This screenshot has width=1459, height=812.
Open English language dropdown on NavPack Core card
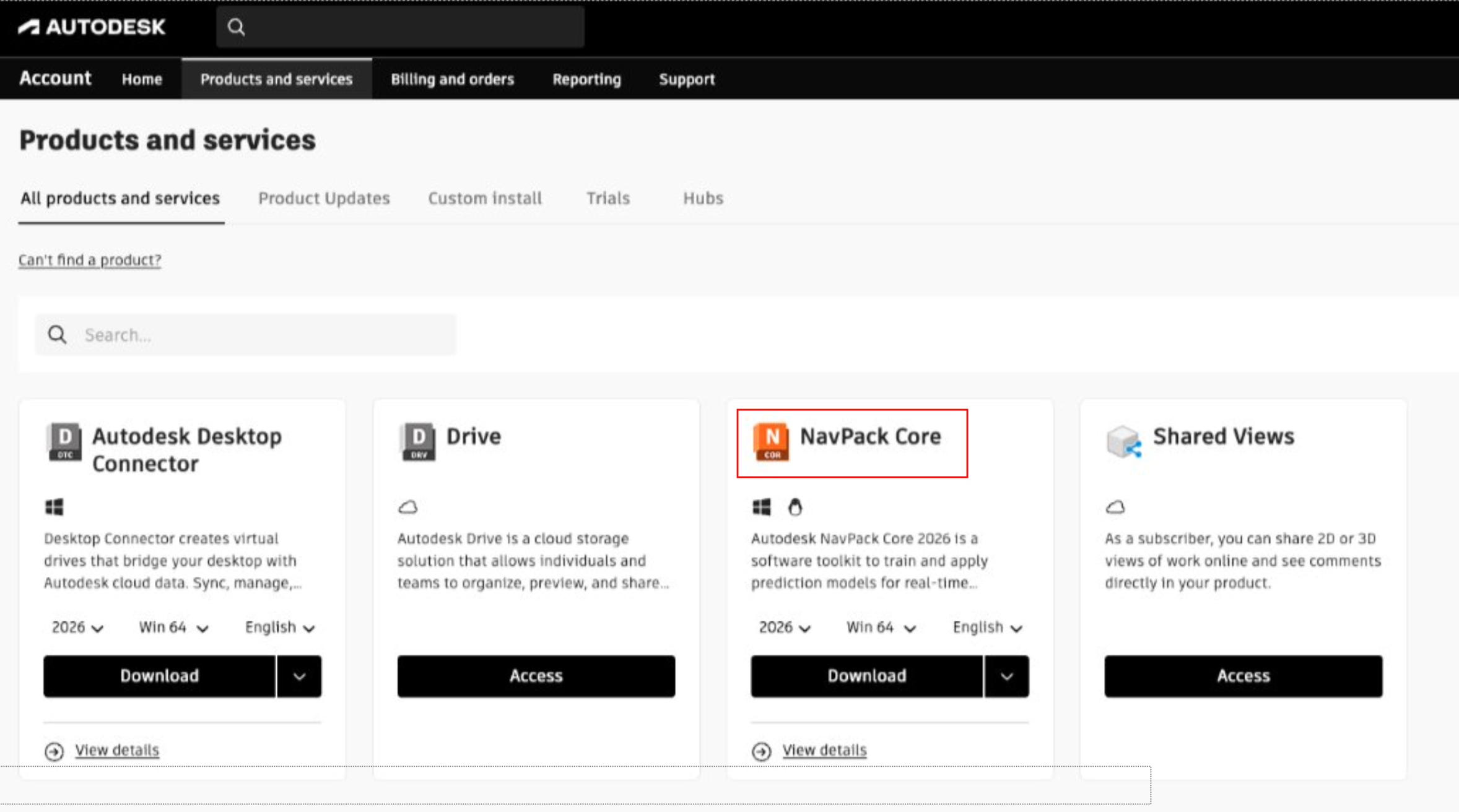click(987, 628)
